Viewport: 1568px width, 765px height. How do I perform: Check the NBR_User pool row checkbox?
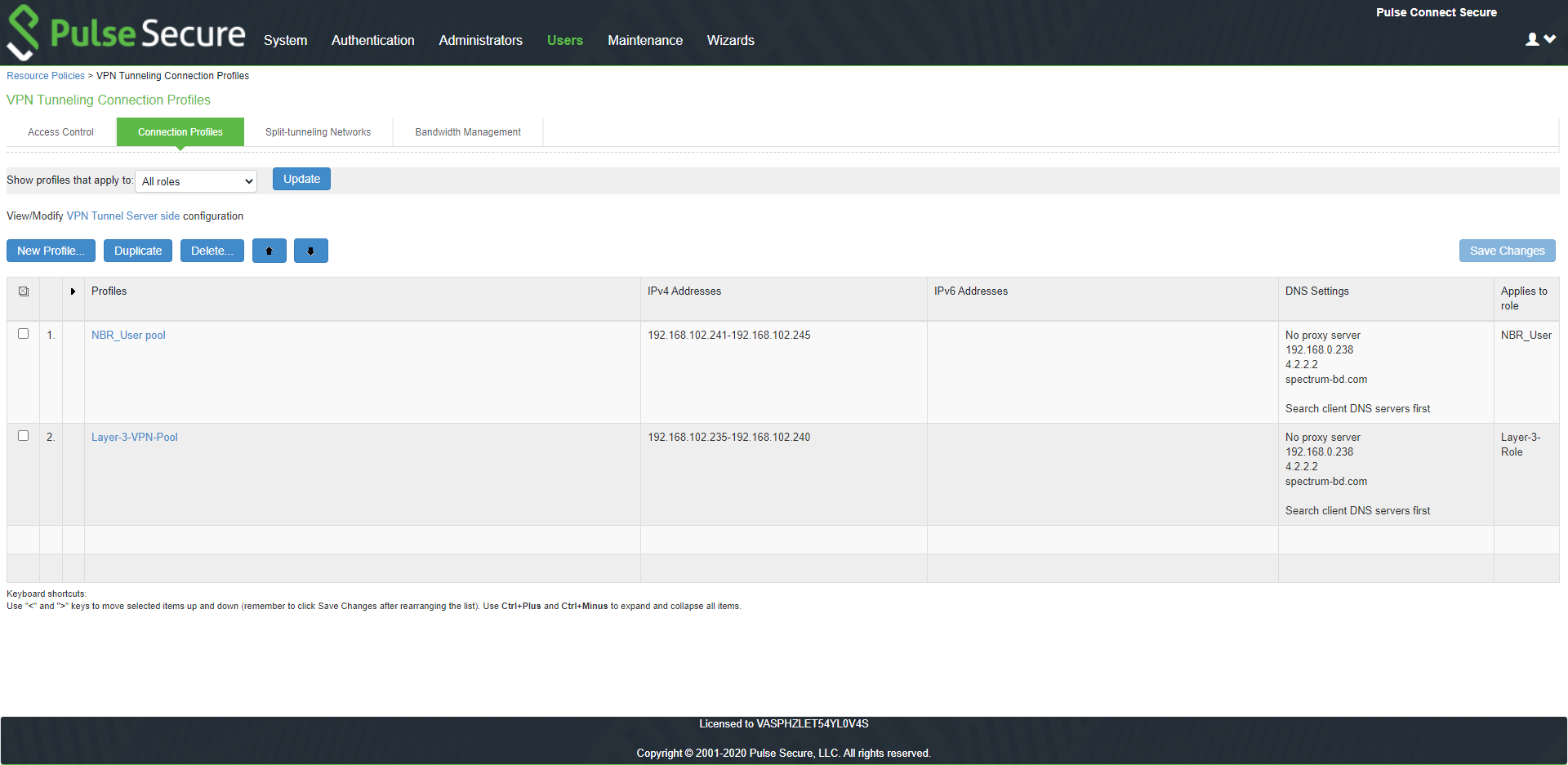point(24,334)
